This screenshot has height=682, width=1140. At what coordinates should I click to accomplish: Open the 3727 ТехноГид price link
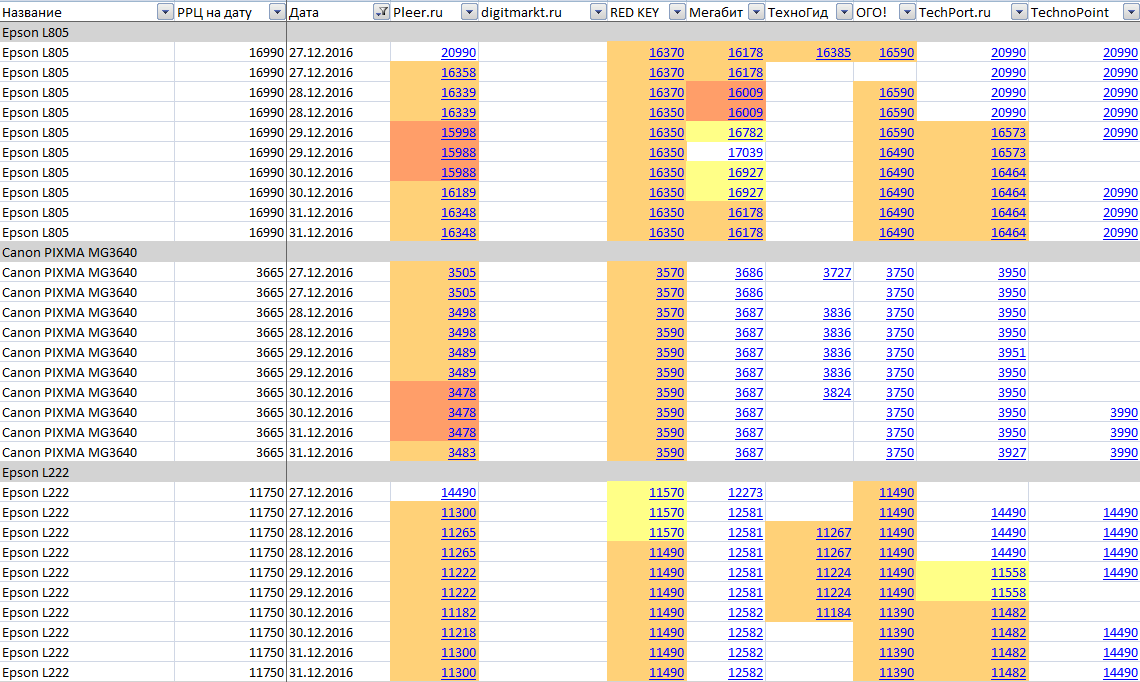click(837, 273)
